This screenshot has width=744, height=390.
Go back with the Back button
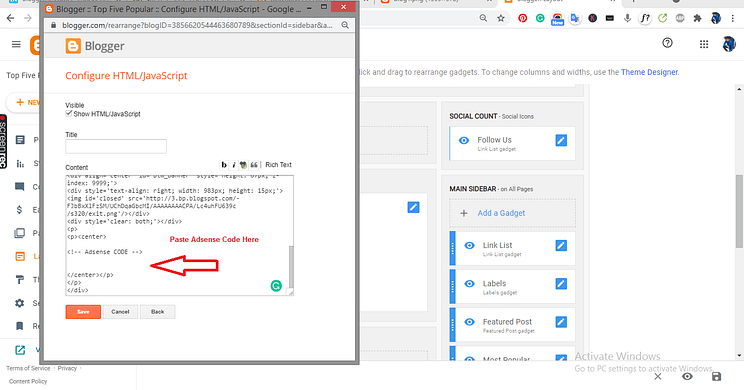pos(158,312)
